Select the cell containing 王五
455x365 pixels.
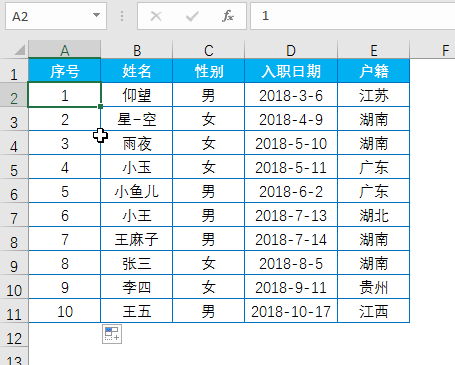coord(137,311)
